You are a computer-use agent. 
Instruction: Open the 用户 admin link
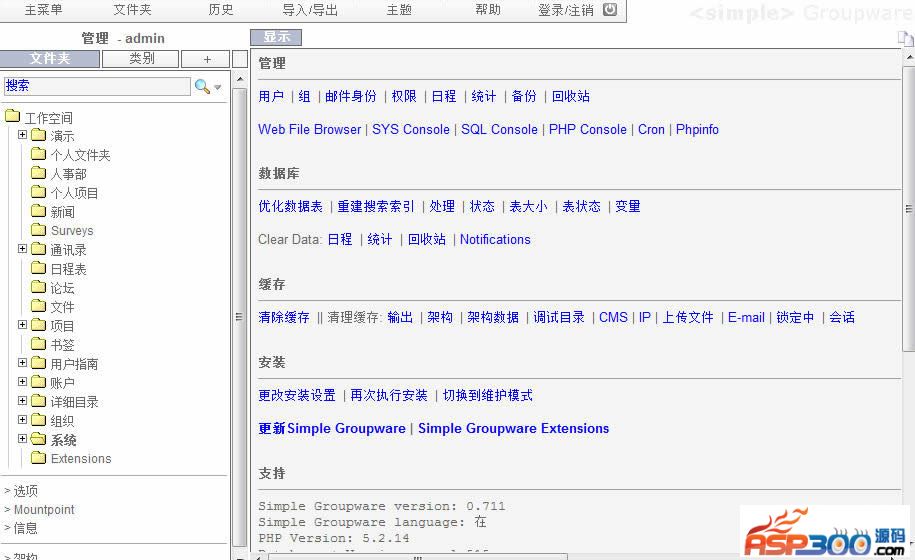271,96
